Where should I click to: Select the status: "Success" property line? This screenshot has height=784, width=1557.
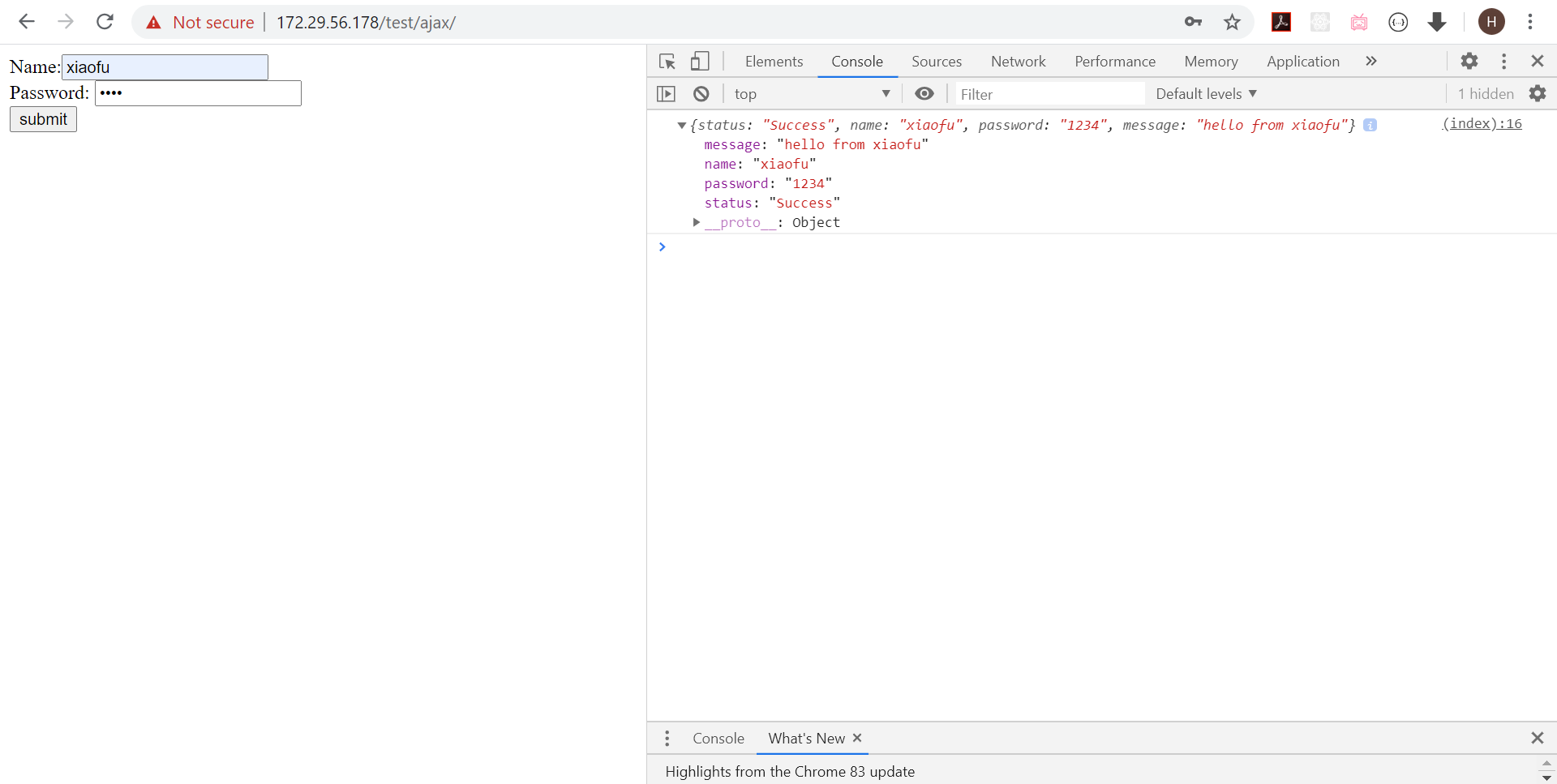click(x=772, y=203)
